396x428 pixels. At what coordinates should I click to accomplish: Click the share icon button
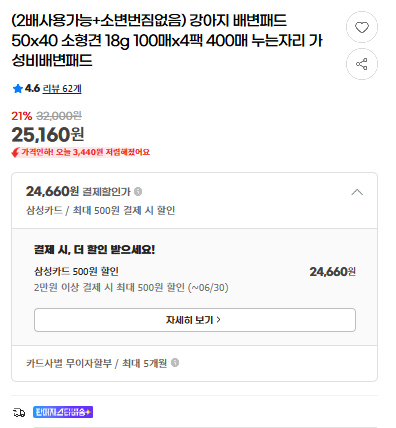pyautogui.click(x=362, y=64)
